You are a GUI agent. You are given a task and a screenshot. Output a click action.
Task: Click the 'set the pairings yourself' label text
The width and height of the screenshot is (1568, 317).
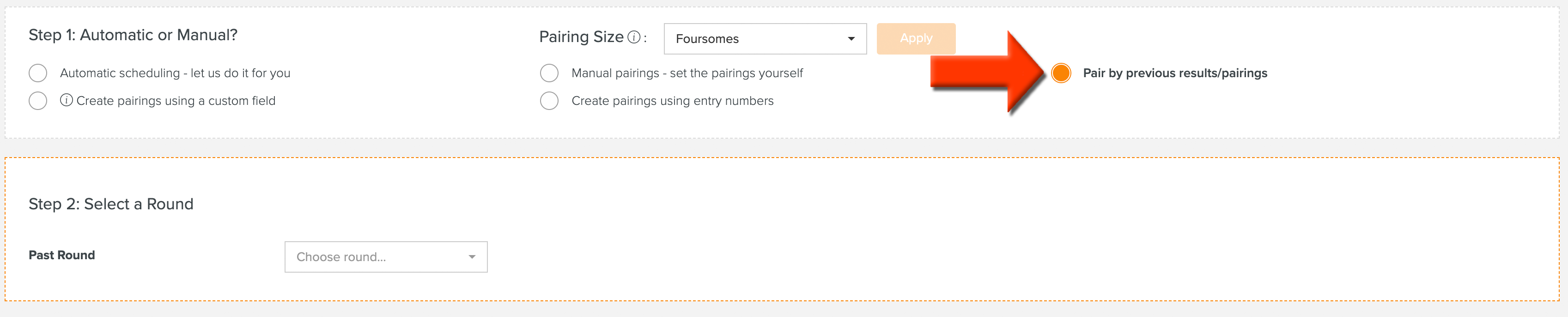tap(736, 73)
